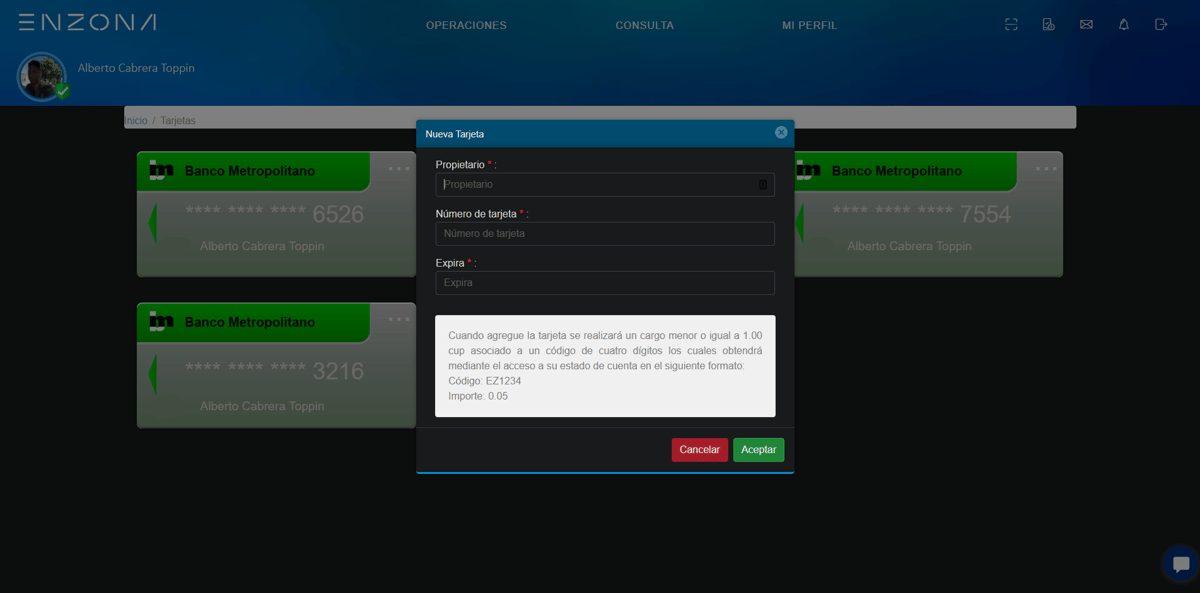1200x593 pixels.
Task: Click Banco Metropolitano logo on card 6526
Action: pos(161,171)
